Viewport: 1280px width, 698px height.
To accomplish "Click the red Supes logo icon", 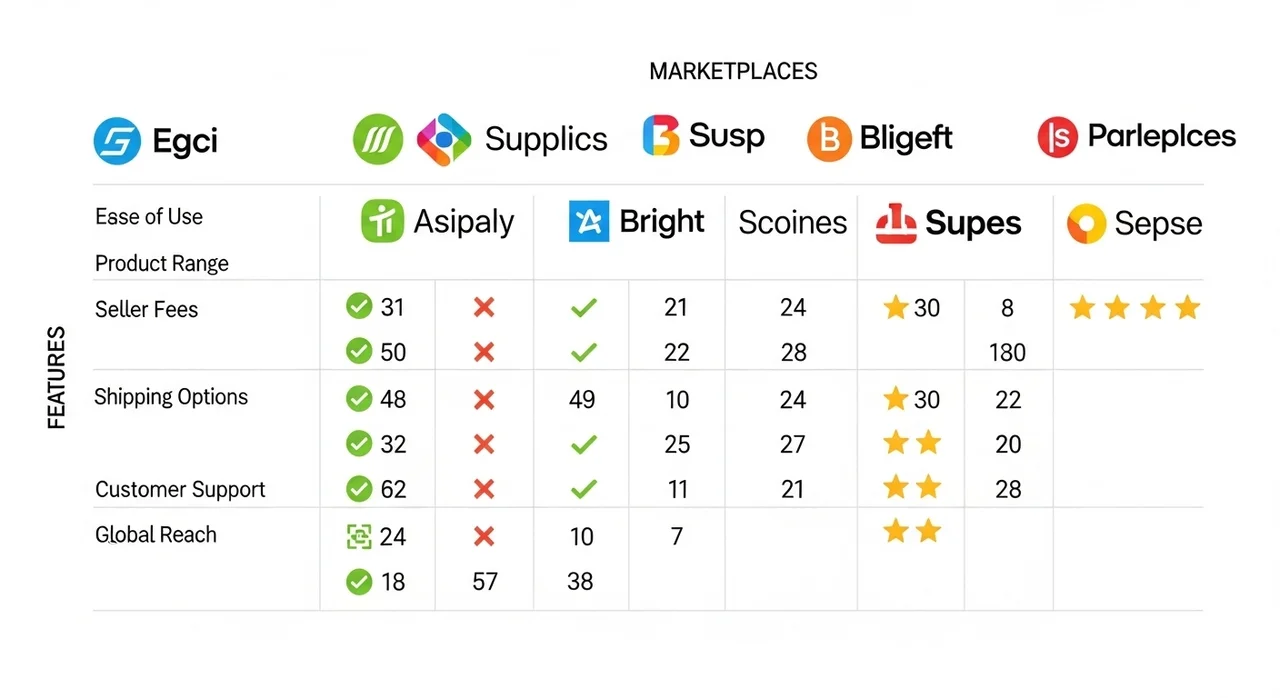I will coord(895,223).
